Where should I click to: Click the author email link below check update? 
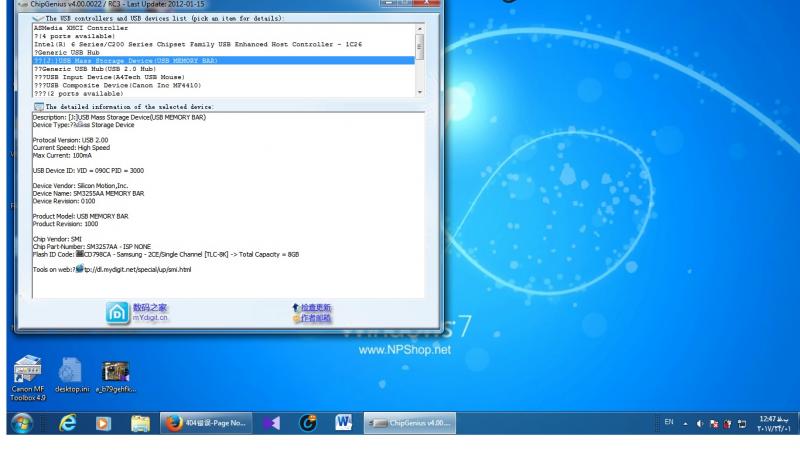pyautogui.click(x=315, y=318)
